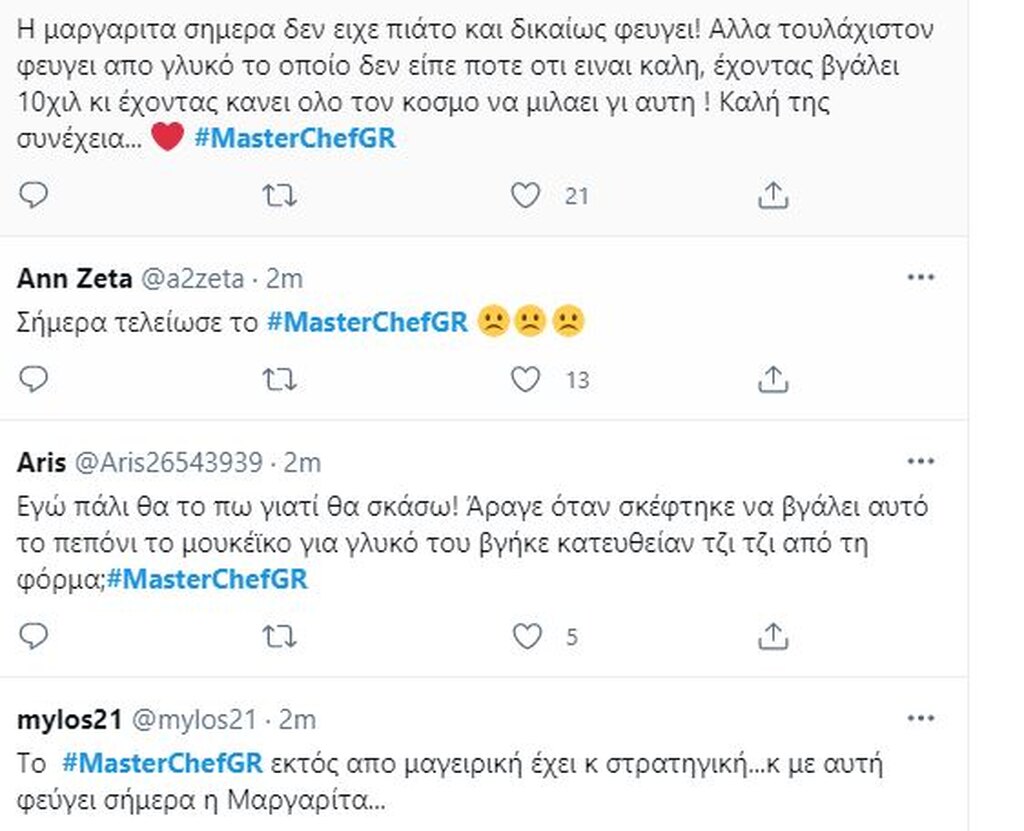The image size is (1024, 831).
Task: Open the @Aris26543939 handle
Action: (168, 463)
